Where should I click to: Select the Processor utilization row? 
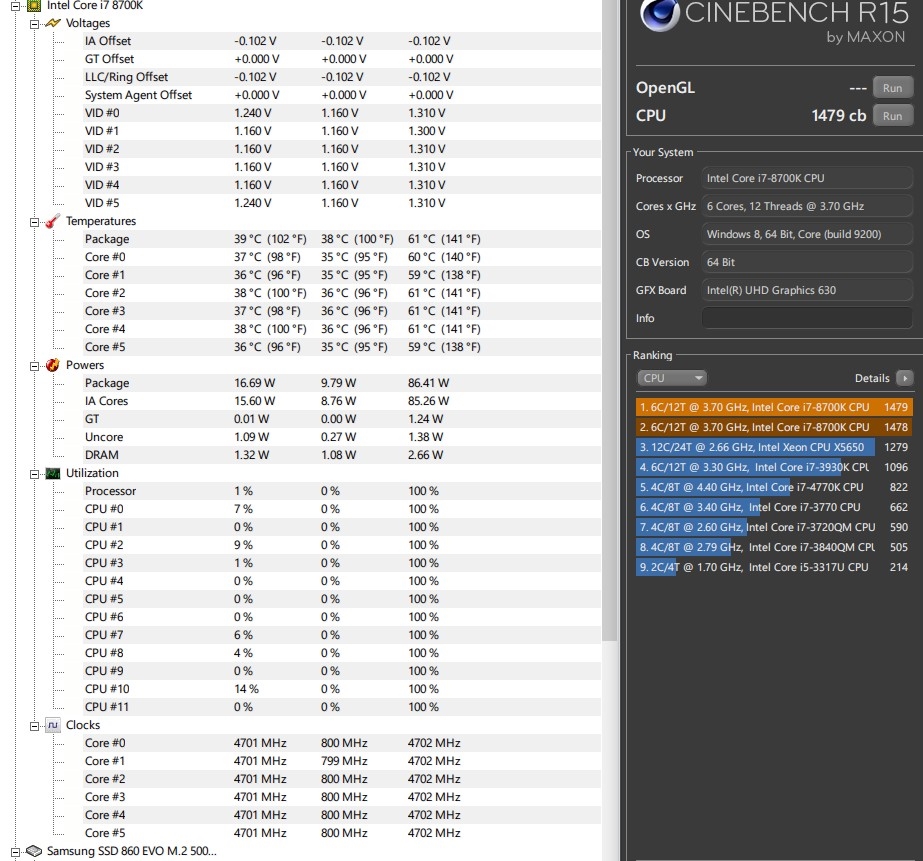(x=341, y=491)
